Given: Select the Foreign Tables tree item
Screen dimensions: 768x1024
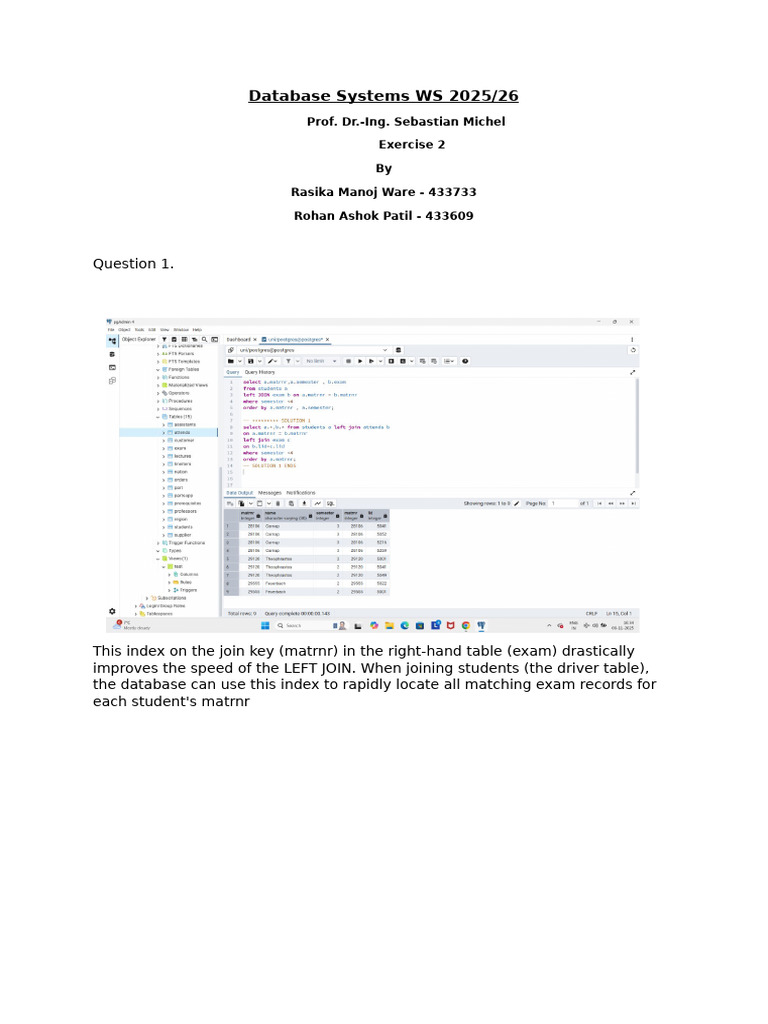Looking at the screenshot, I should 184,369.
